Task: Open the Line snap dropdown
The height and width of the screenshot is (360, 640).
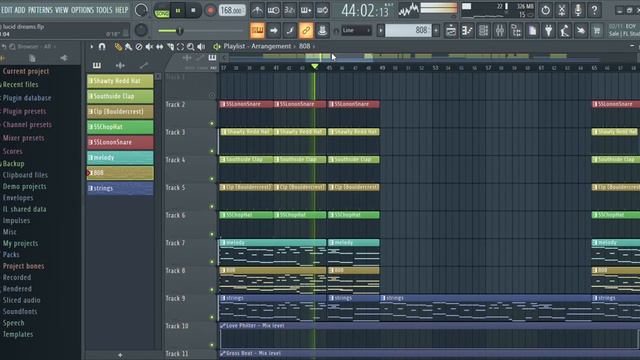Action: (x=356, y=30)
